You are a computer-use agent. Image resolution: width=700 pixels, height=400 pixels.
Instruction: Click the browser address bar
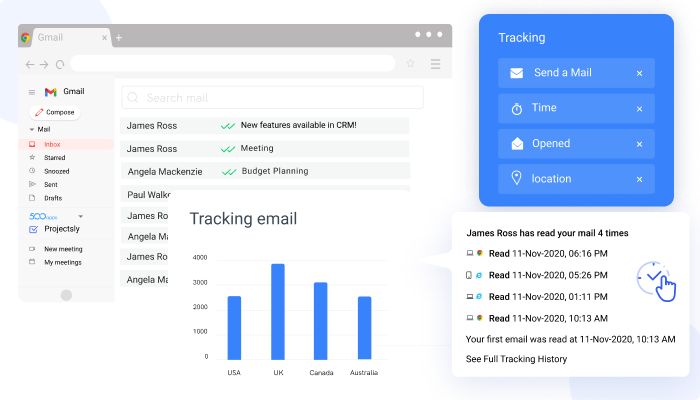click(x=233, y=63)
